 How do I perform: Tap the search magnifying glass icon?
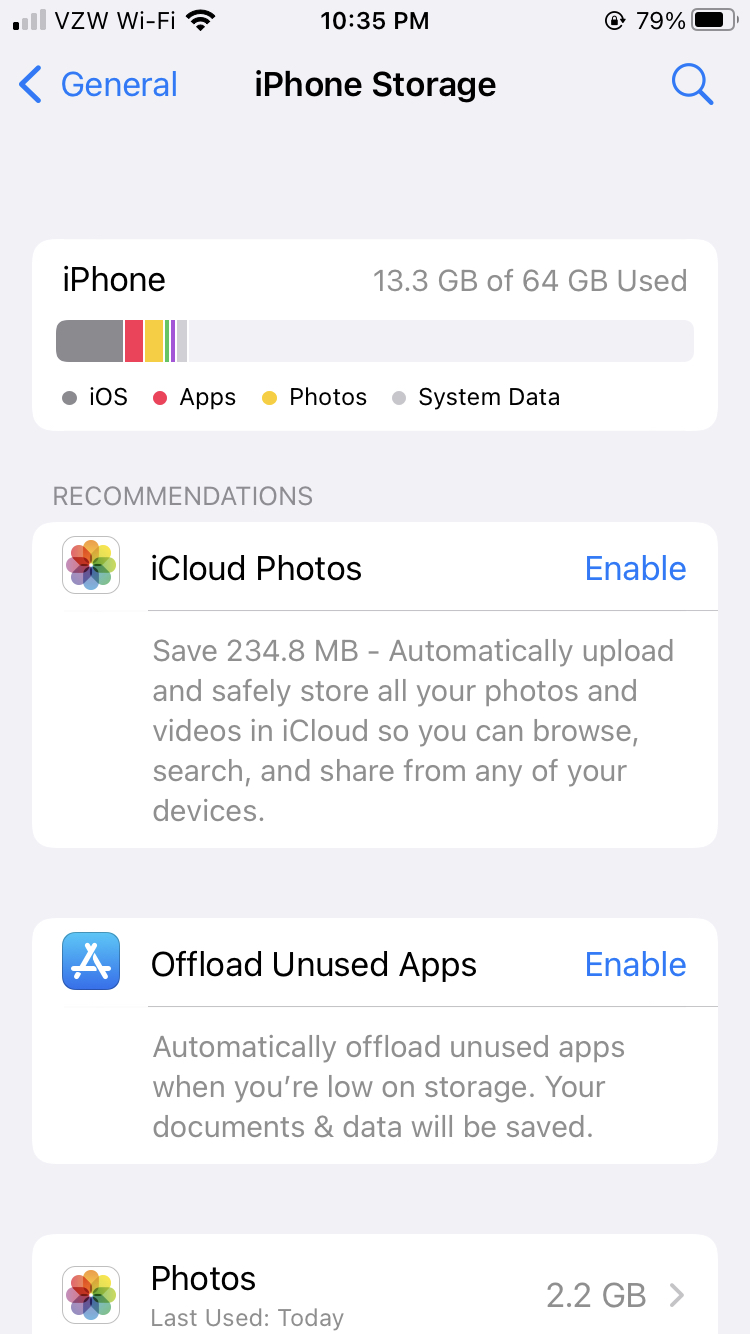(x=691, y=85)
